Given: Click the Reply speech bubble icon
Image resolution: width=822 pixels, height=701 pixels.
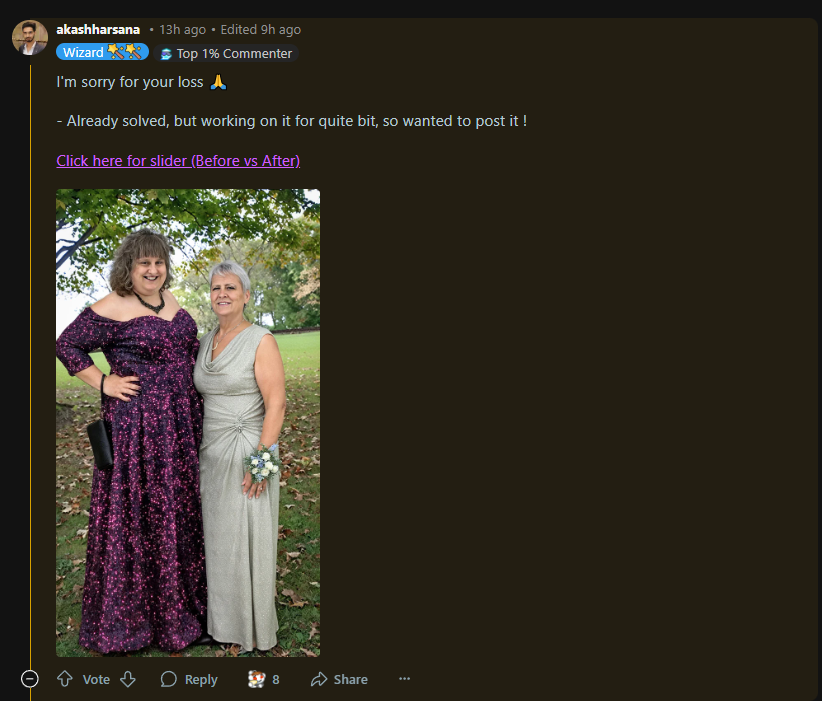Looking at the screenshot, I should [x=168, y=679].
